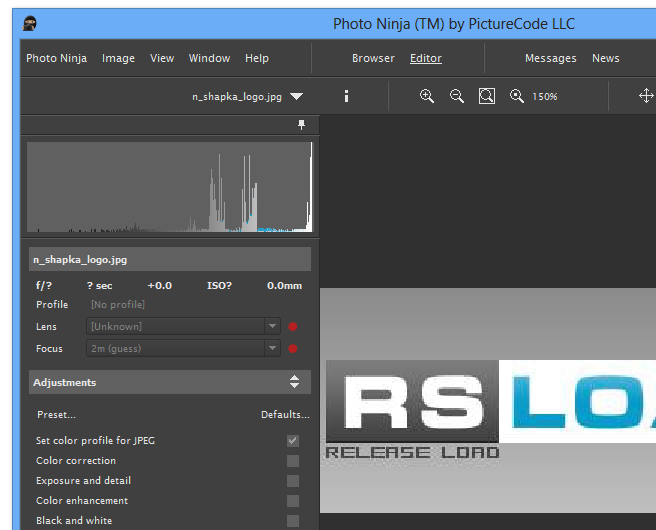Click the n_shapka_logo.jpg header in metadata panel

point(170,259)
